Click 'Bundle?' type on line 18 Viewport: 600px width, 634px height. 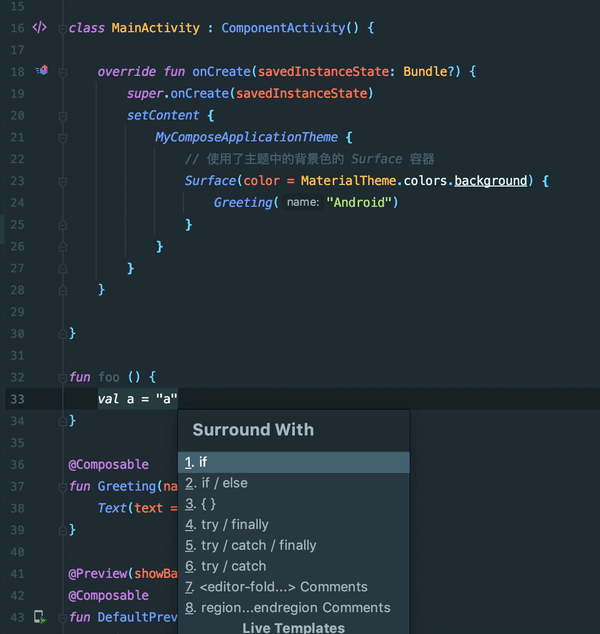point(428,72)
